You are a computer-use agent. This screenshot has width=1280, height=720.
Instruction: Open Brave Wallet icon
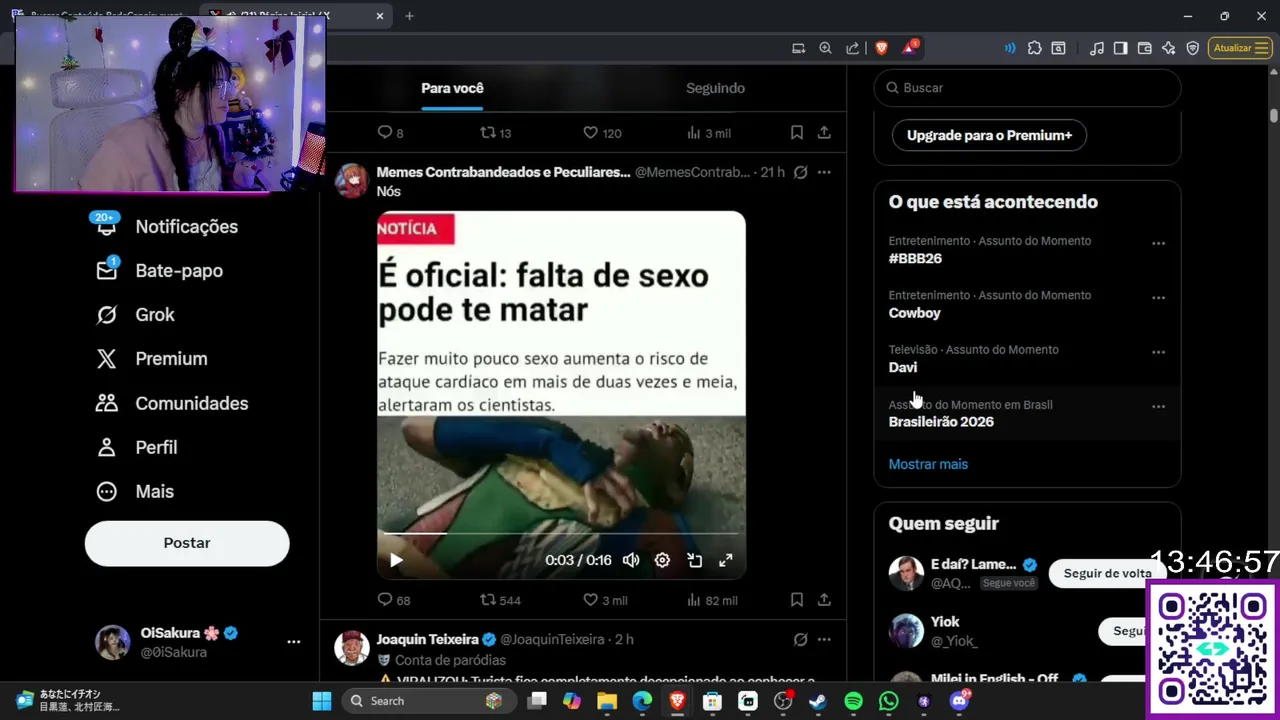[1144, 48]
